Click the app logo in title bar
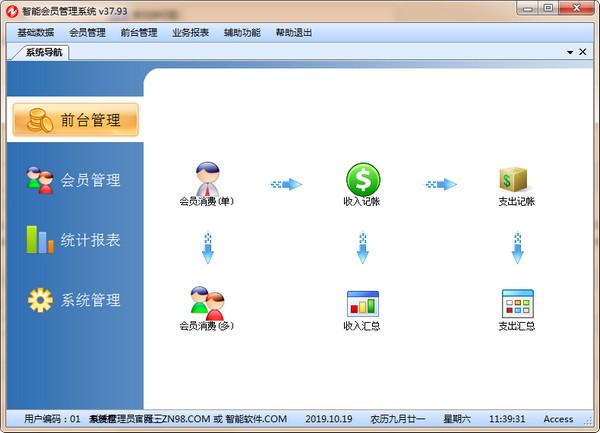The width and height of the screenshot is (600, 433). click(12, 11)
